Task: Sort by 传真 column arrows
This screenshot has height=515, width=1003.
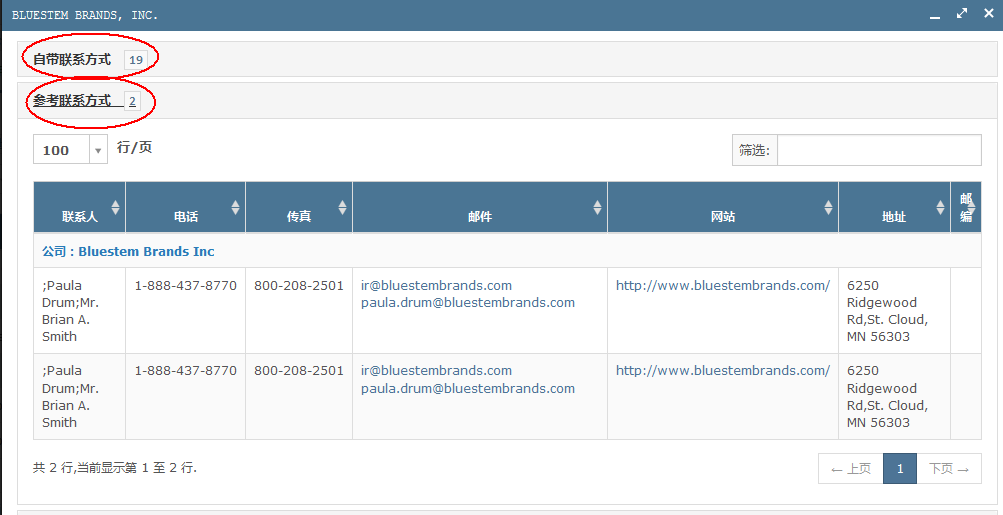Action: (342, 207)
